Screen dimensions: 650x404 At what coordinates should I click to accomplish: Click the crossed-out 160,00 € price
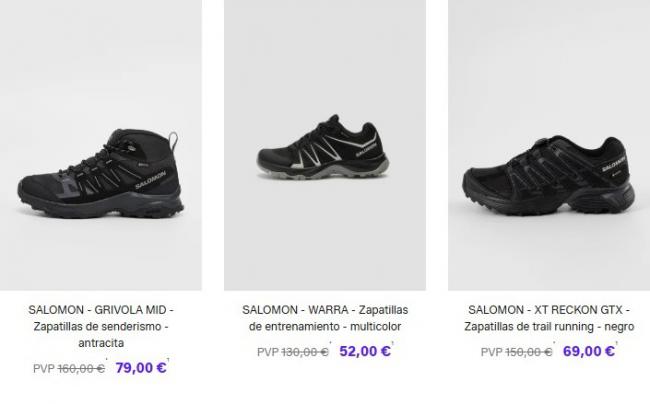(81, 368)
